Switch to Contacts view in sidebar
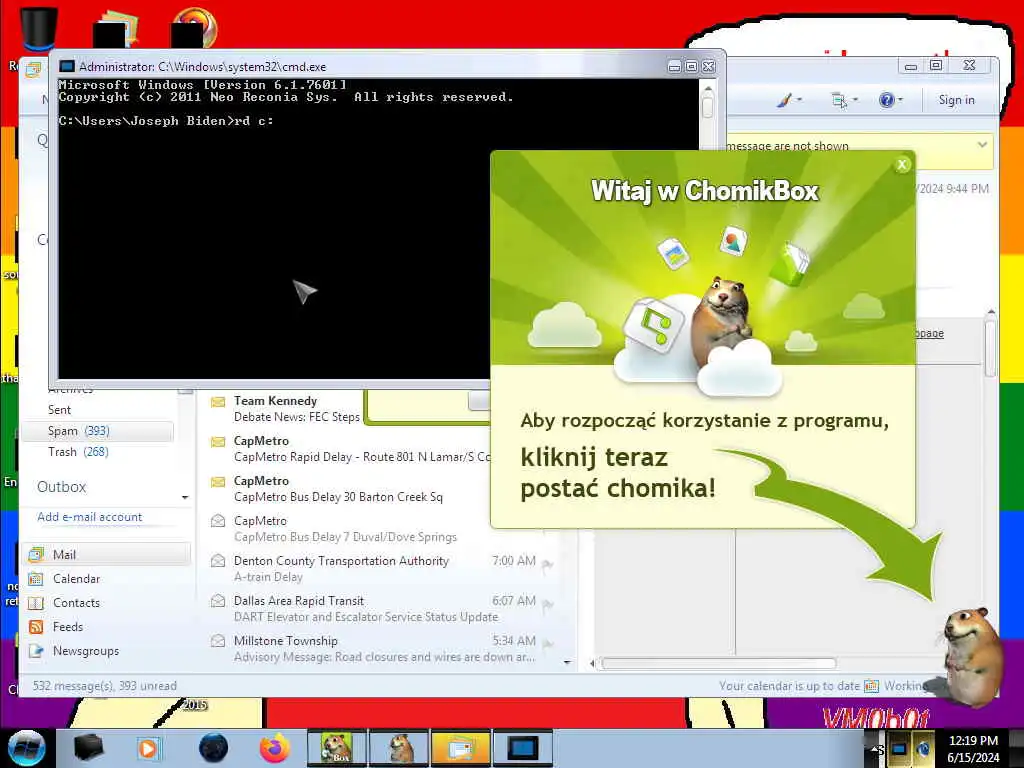This screenshot has height=768, width=1024. click(76, 603)
